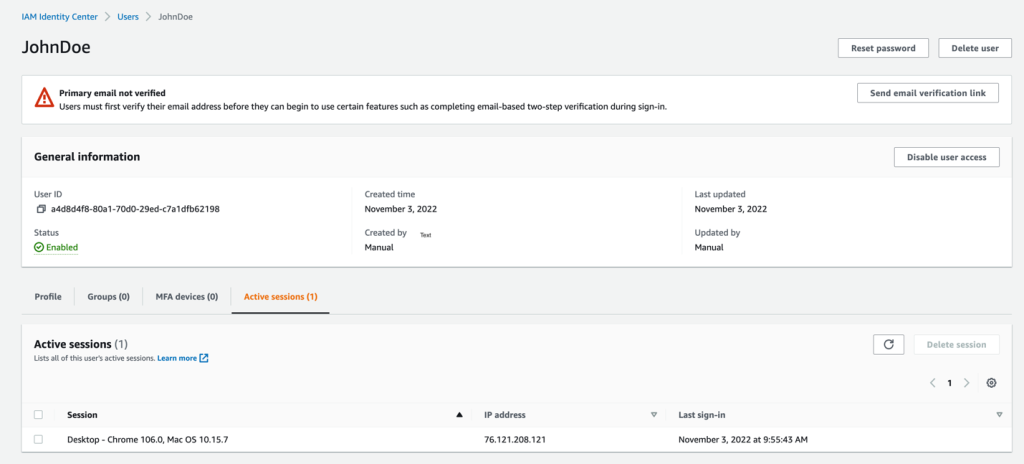Viewport: 1024px width, 464px height.
Task: Click the General information heading
Action: pos(87,157)
